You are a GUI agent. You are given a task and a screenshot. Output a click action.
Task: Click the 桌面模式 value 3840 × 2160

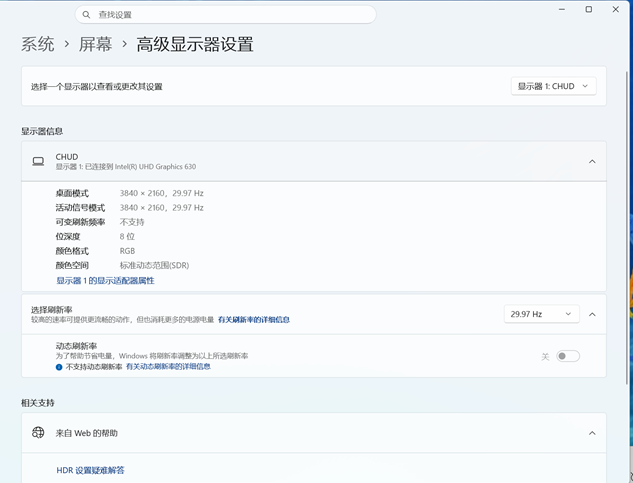143,193
